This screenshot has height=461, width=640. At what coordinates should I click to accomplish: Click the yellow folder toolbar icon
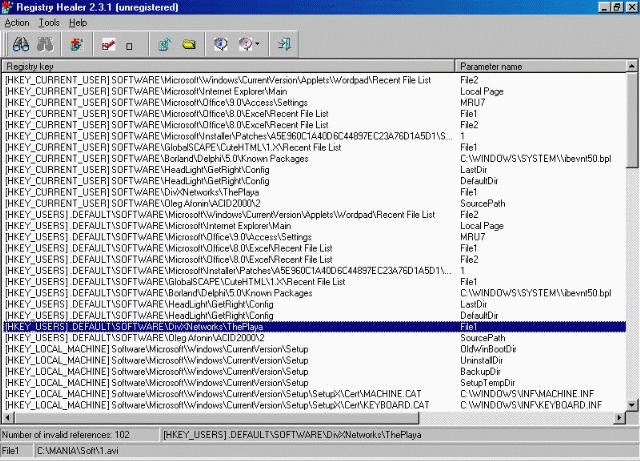tap(189, 44)
